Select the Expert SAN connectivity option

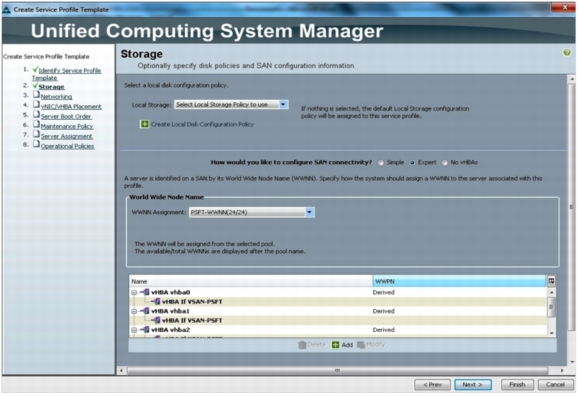tap(412, 163)
